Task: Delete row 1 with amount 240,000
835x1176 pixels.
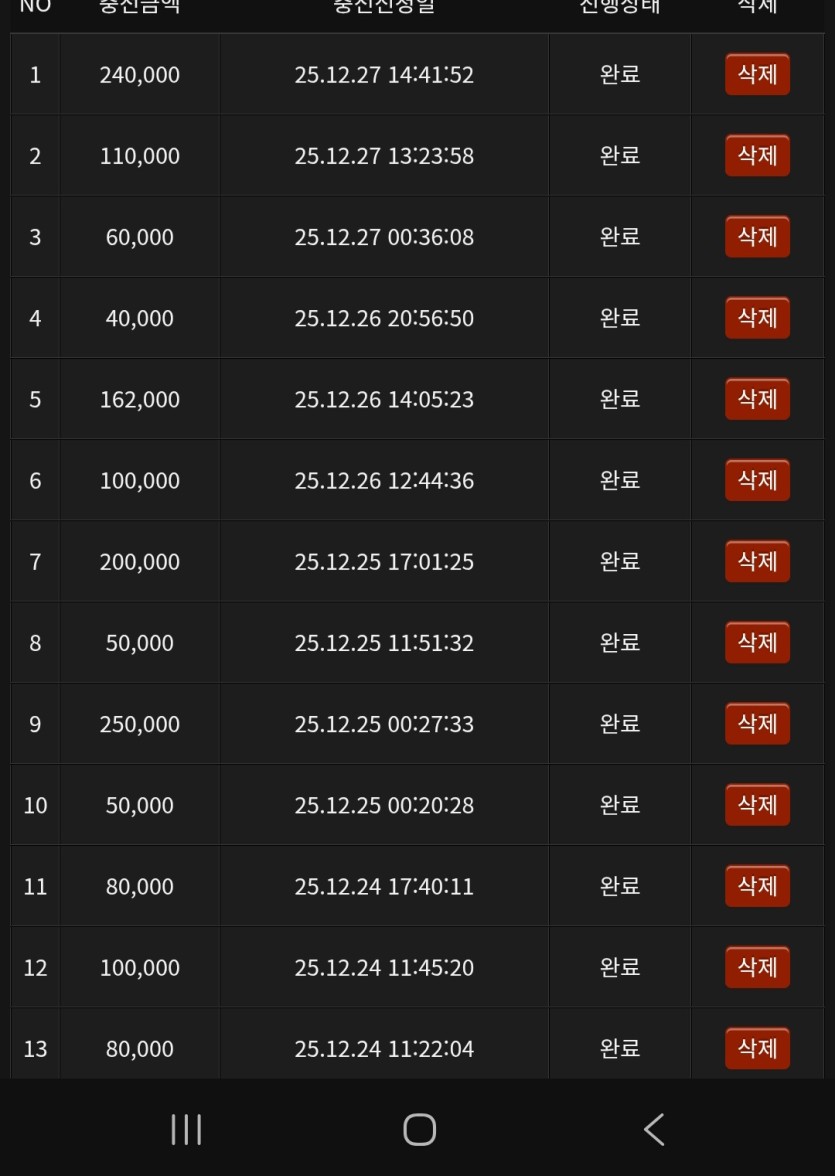Action: pyautogui.click(x=757, y=75)
